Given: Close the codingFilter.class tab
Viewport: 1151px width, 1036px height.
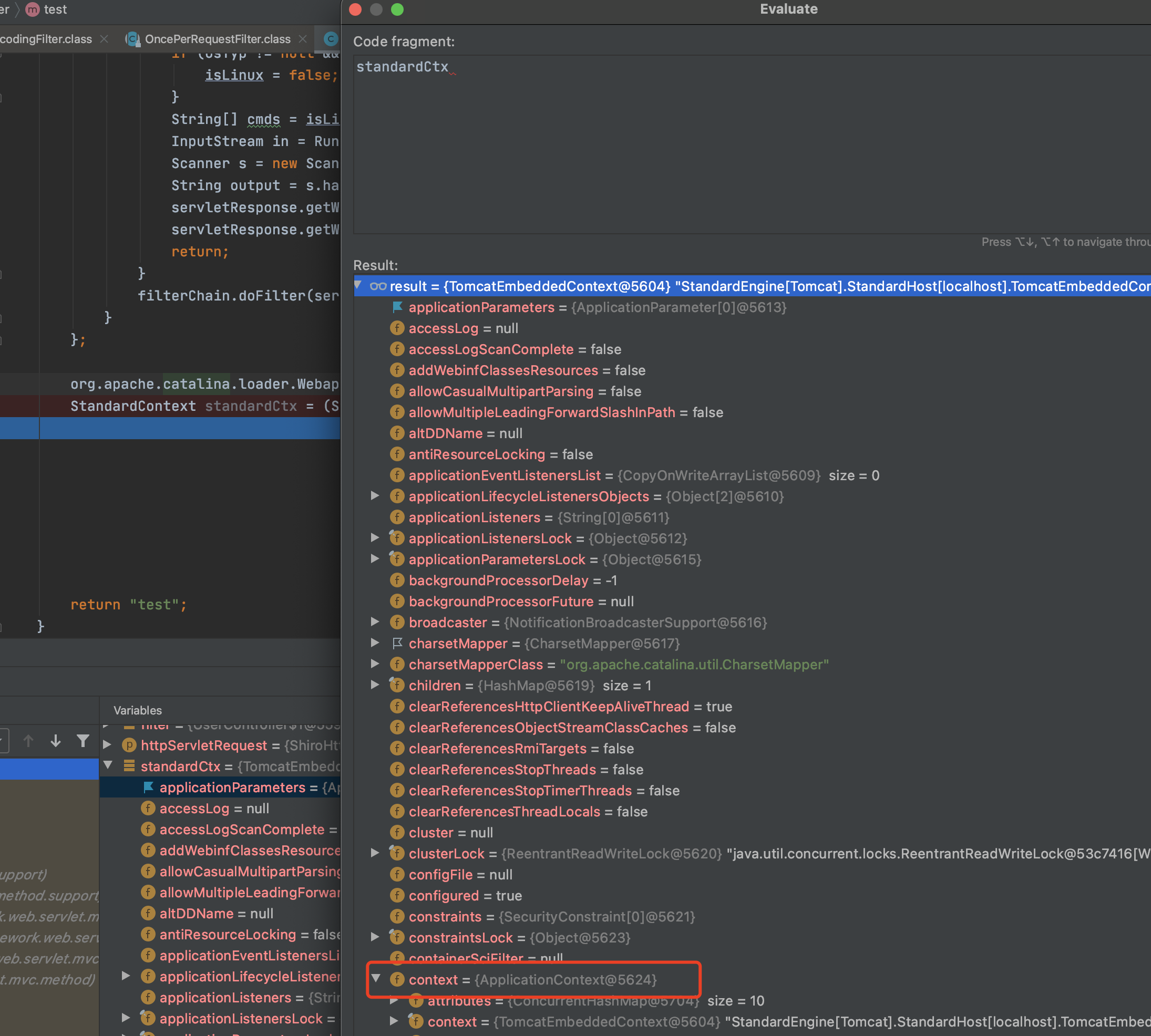Looking at the screenshot, I should (104, 39).
